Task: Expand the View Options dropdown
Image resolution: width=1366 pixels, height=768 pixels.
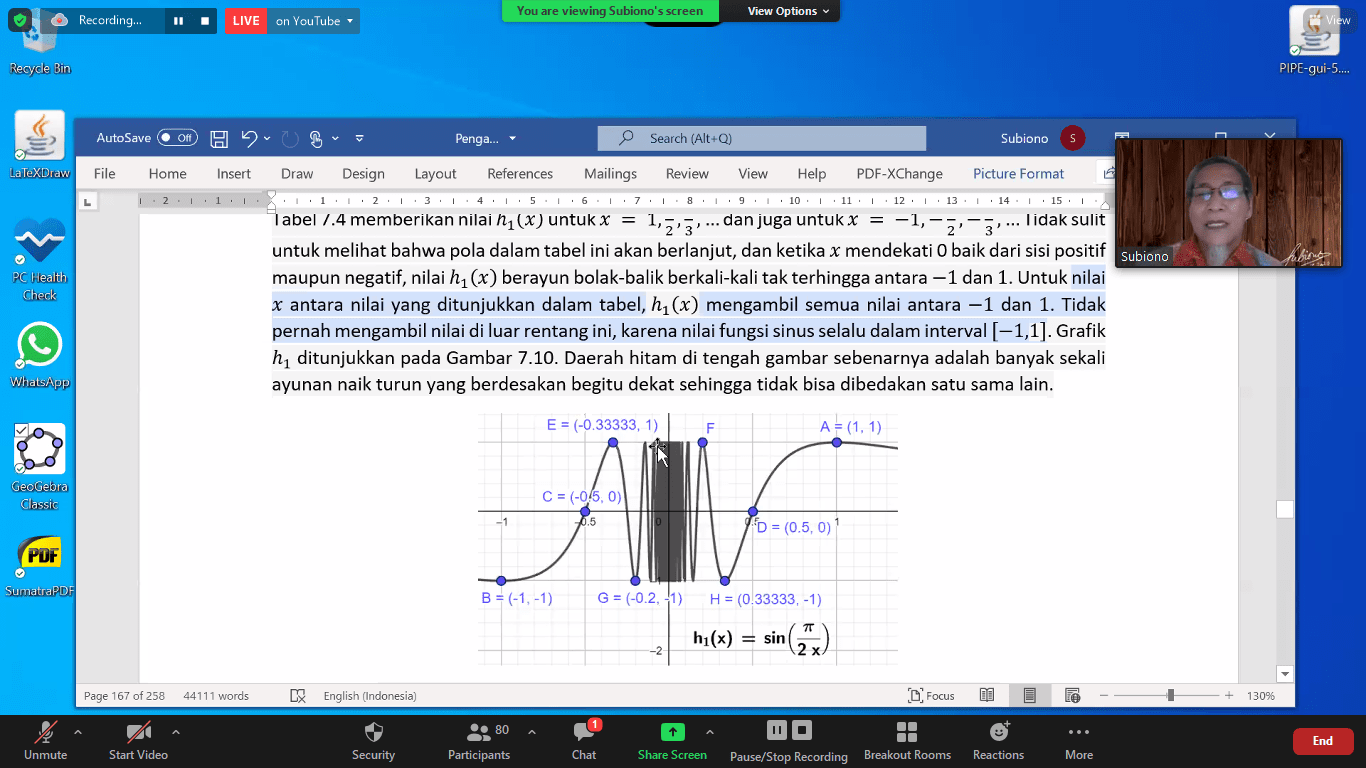Action: click(x=789, y=11)
